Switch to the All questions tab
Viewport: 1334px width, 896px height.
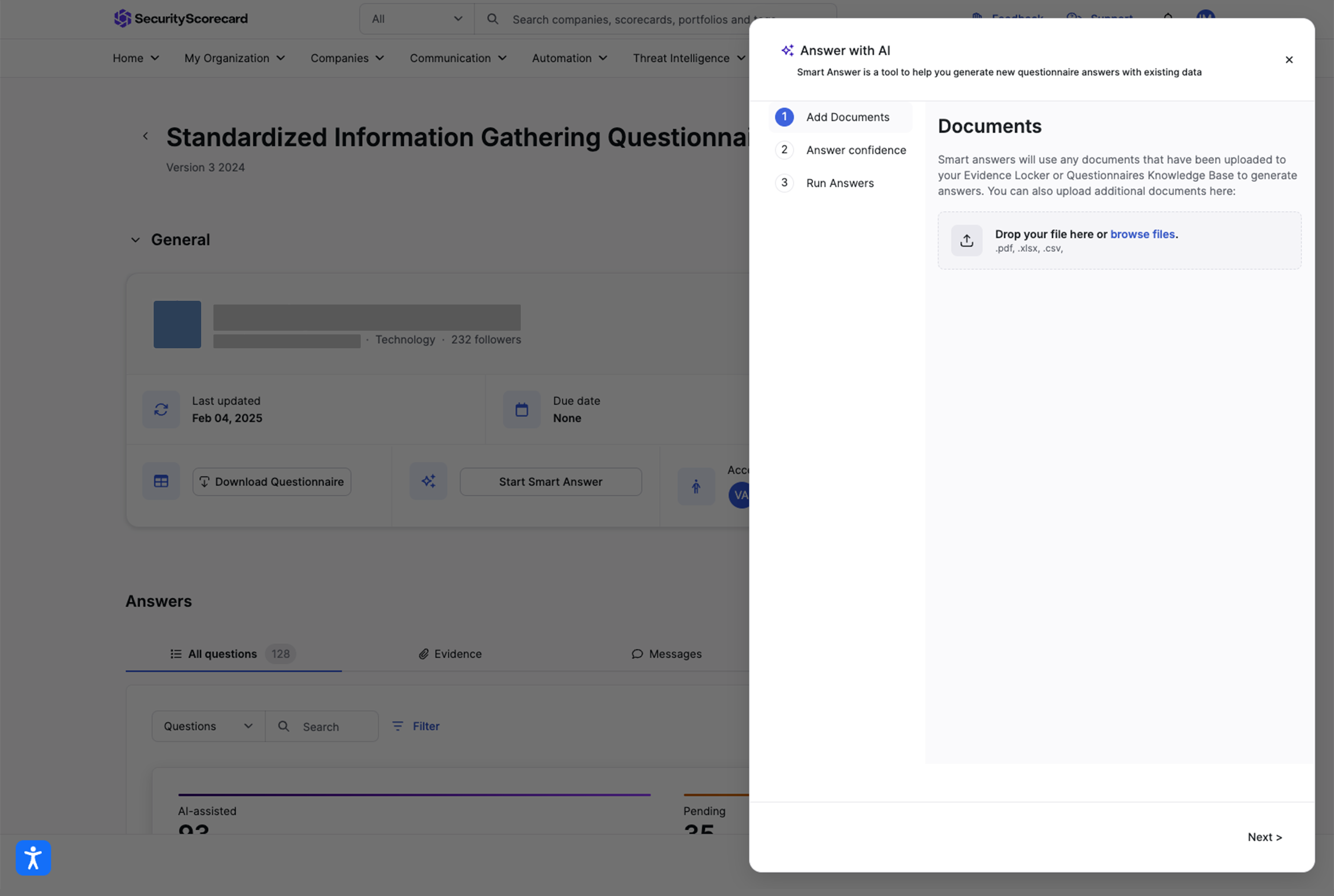coord(233,654)
